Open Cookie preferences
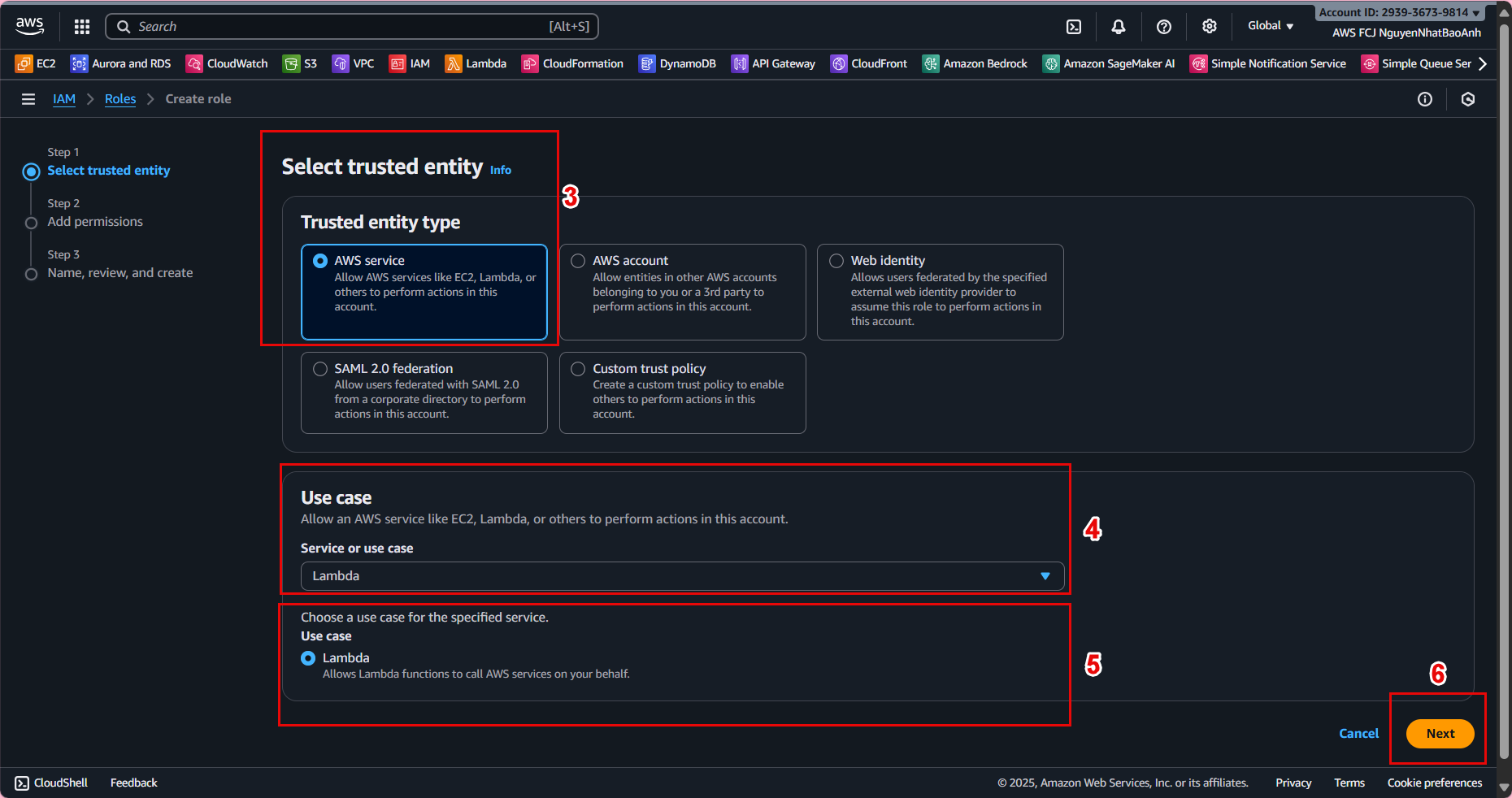Screen dimensions: 1512x798 1435,783
